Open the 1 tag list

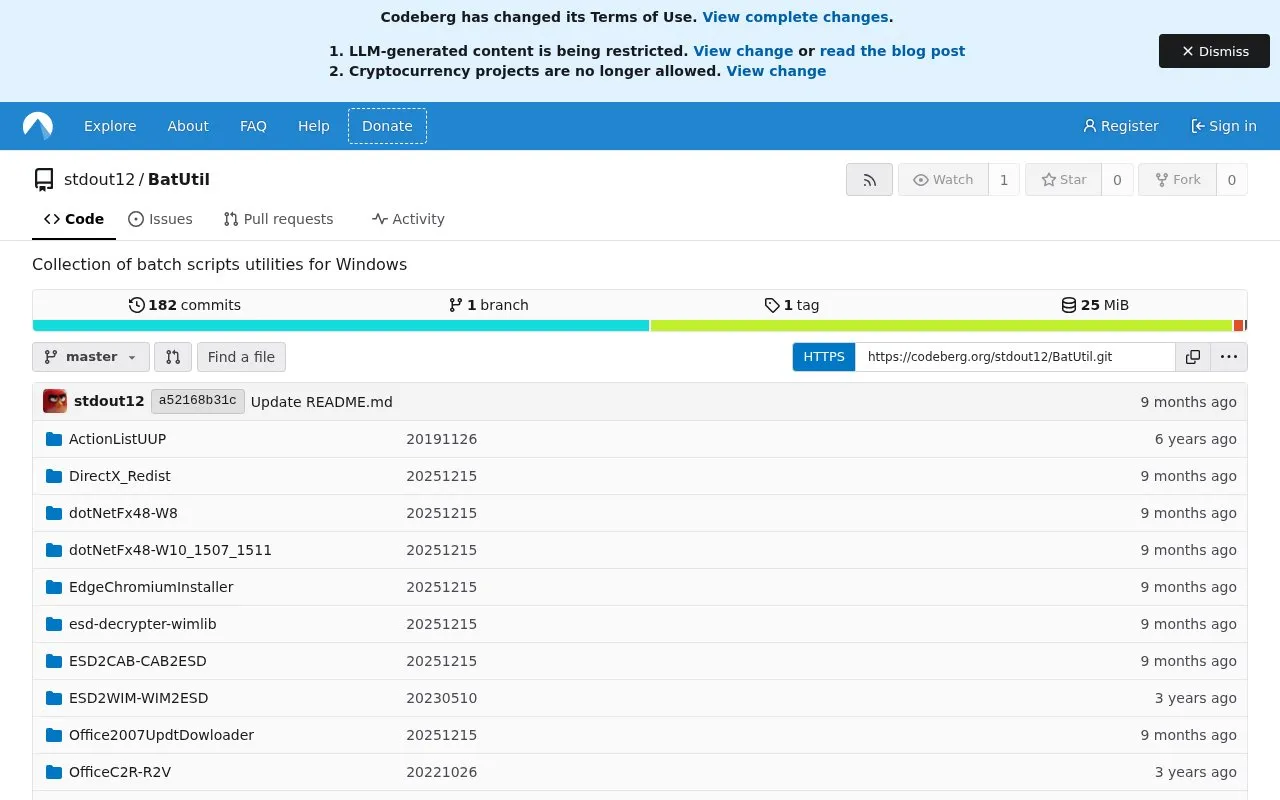pyautogui.click(x=792, y=305)
